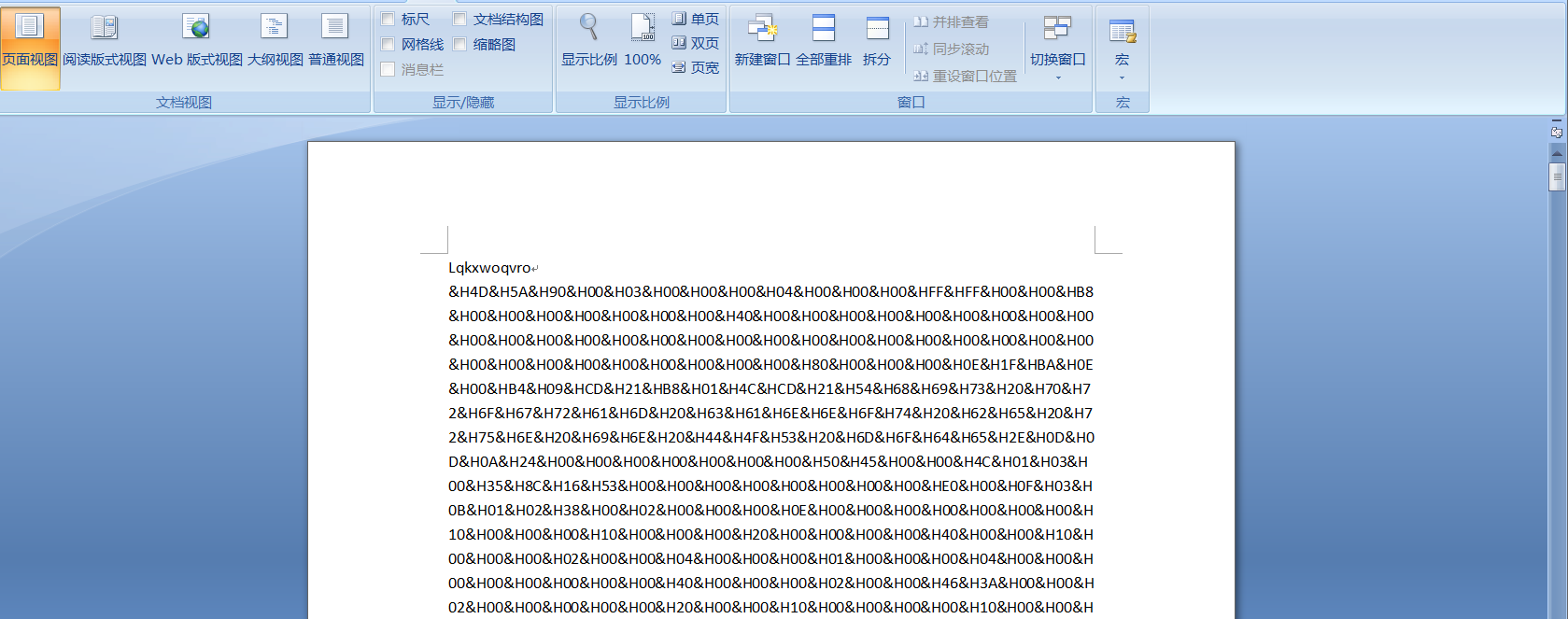Open the 显示比例 zoom dialog magnifier
The image size is (1568, 619).
588,41
